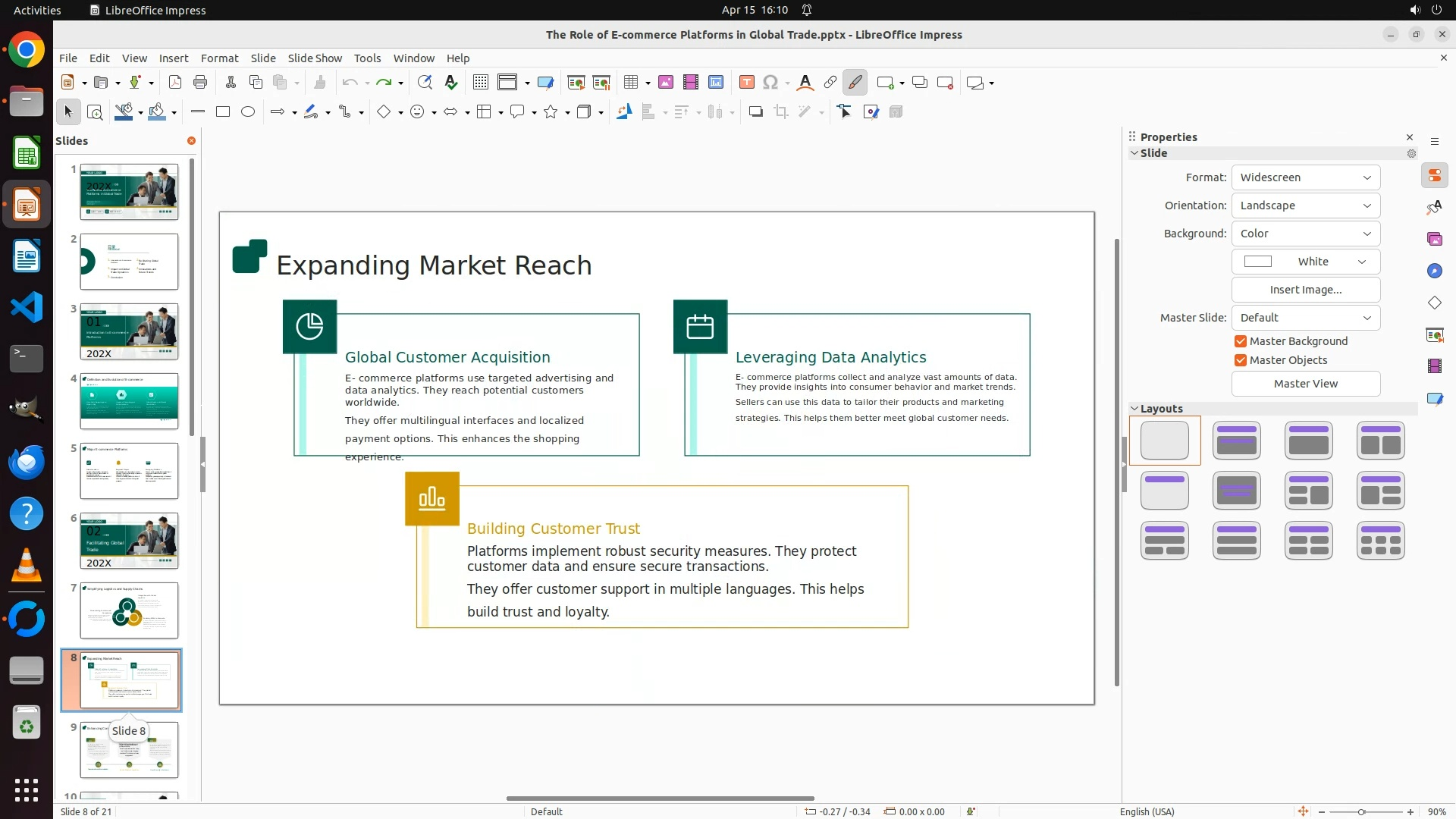Screen dimensions: 1456x819
Task: Click the Insert Text Box icon
Action: pos(747,83)
